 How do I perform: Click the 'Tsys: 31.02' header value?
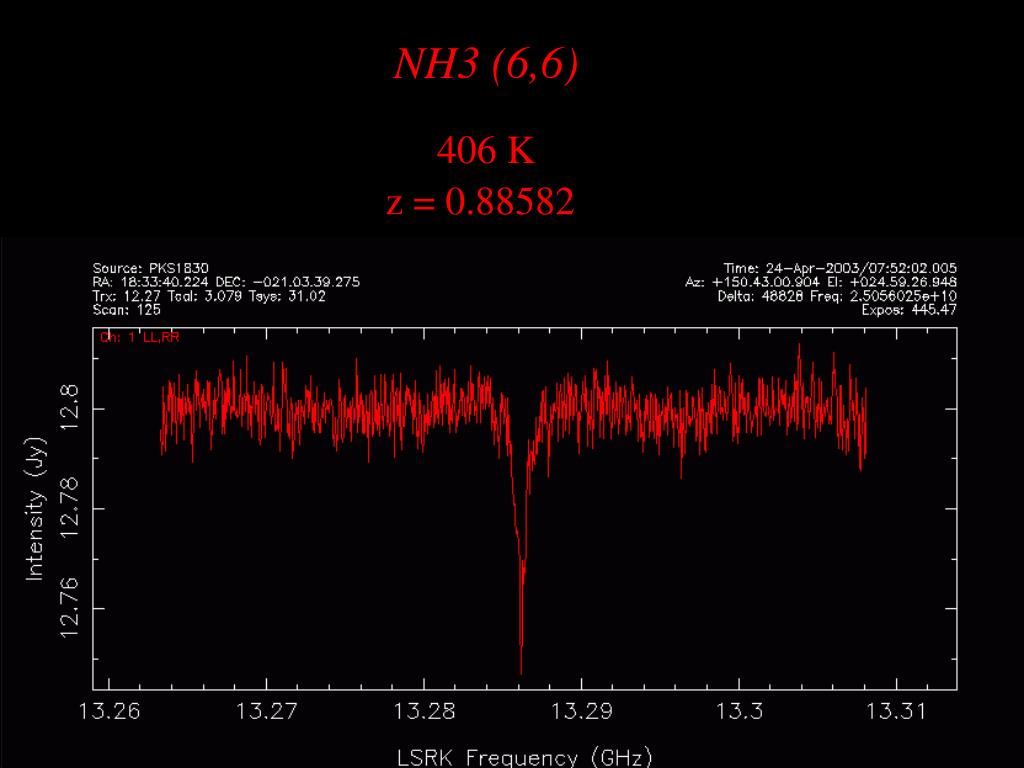click(286, 296)
